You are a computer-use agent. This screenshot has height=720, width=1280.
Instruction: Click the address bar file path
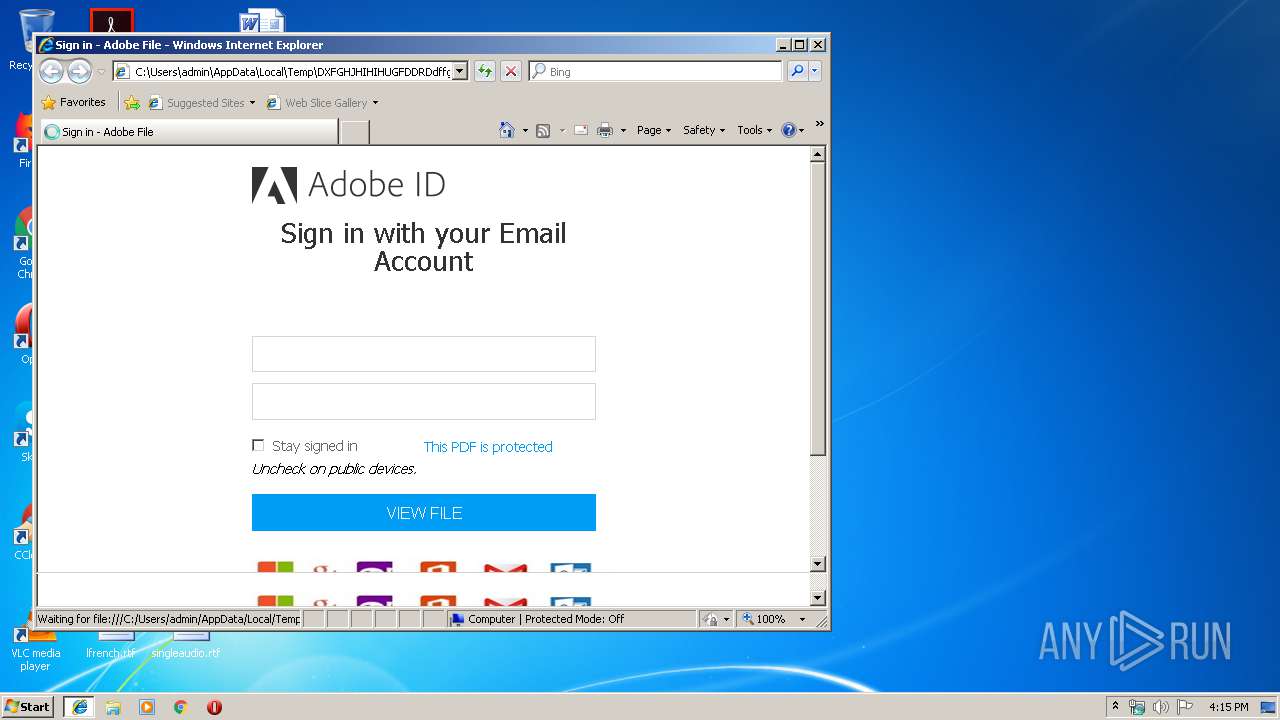pyautogui.click(x=292, y=72)
